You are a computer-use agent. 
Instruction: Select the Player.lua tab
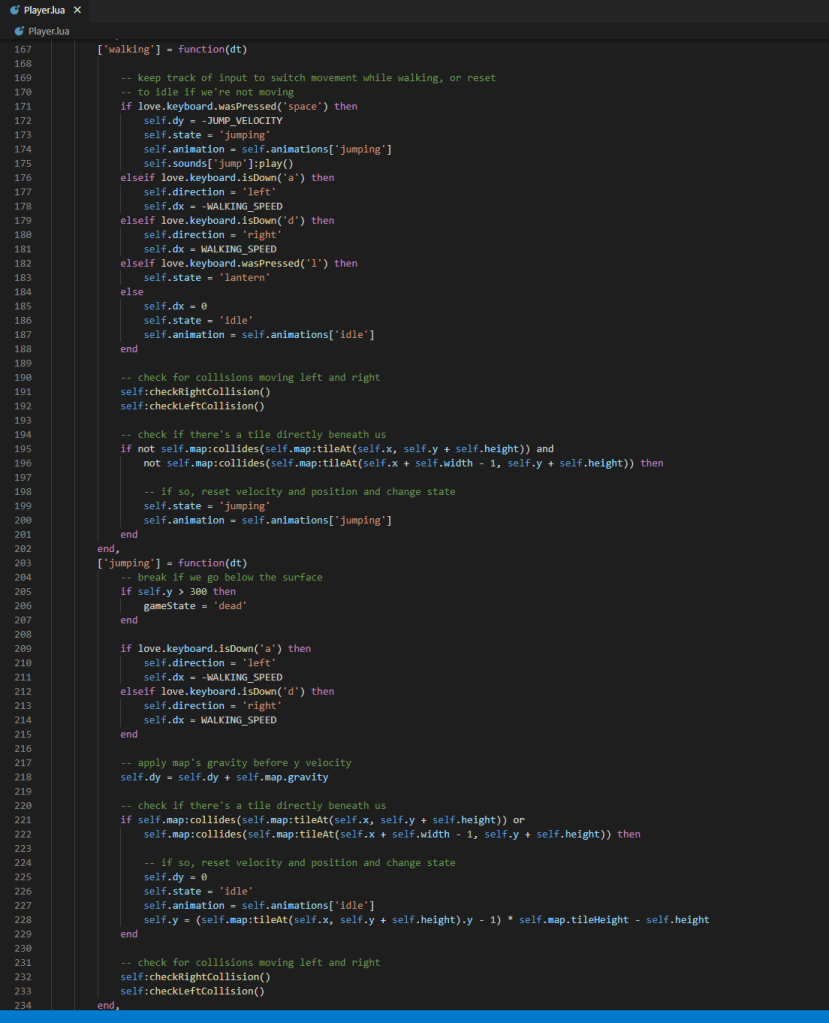(44, 10)
